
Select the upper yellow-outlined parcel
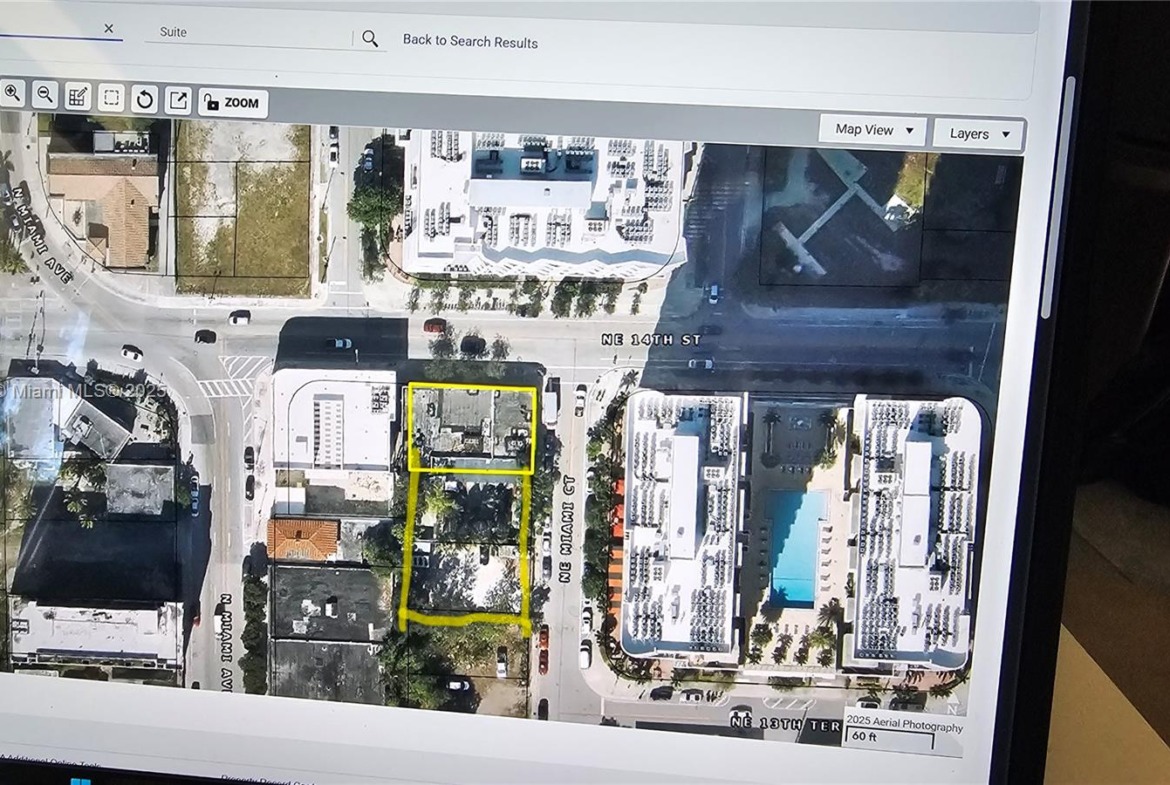[472, 428]
